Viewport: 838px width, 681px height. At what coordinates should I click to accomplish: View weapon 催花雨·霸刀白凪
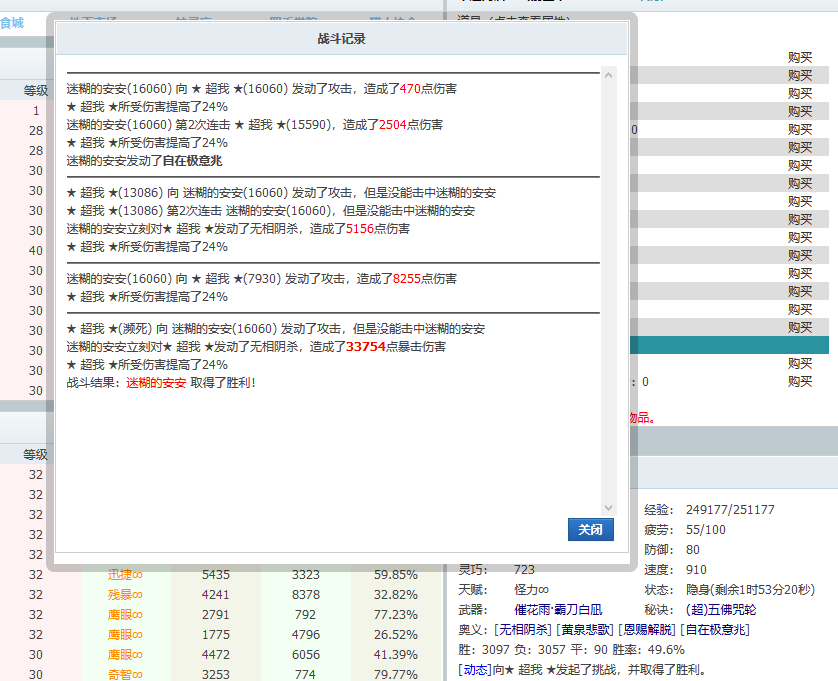(558, 610)
